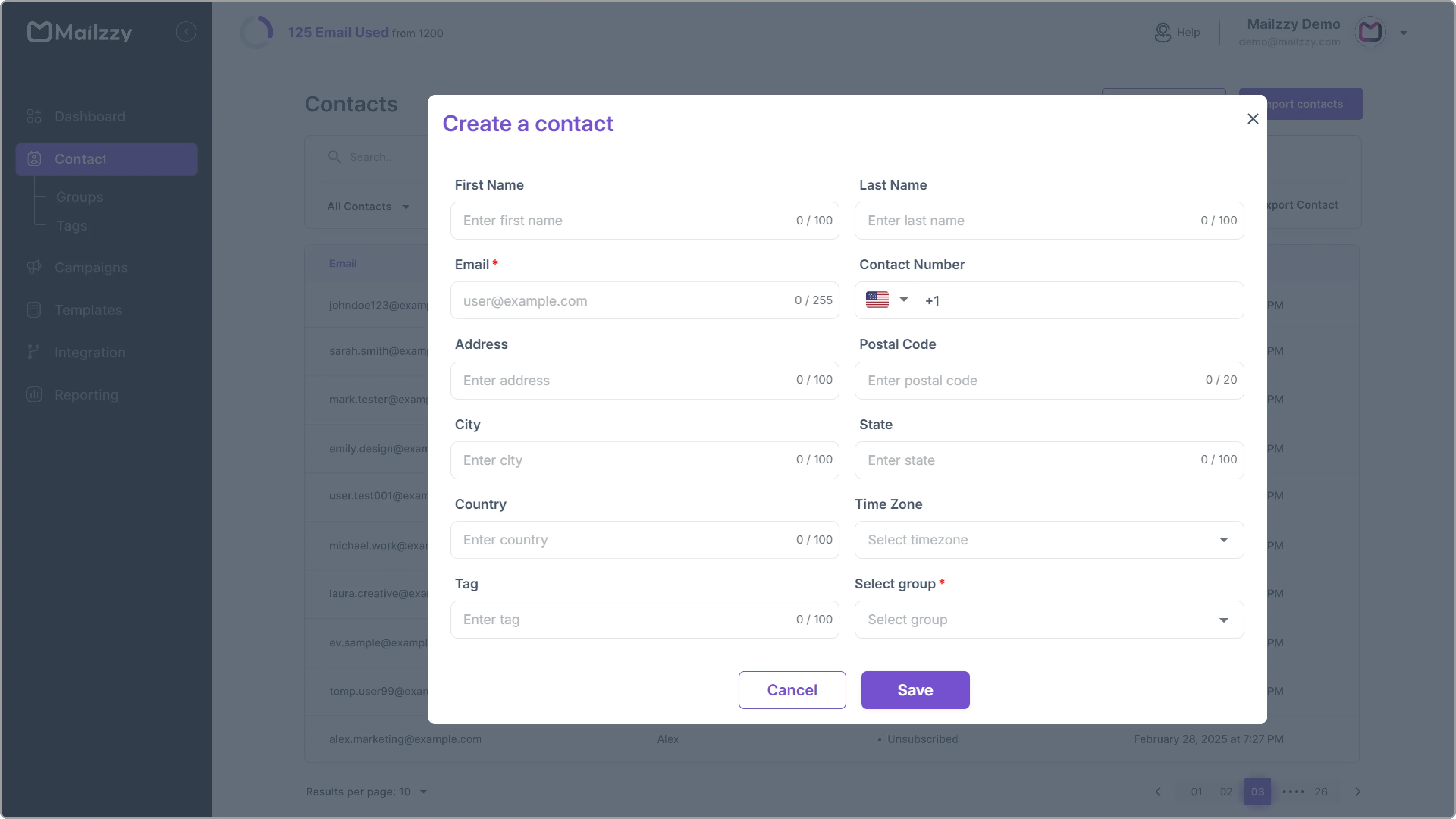
Task: Select the Integration sidebar icon
Action: (34, 351)
